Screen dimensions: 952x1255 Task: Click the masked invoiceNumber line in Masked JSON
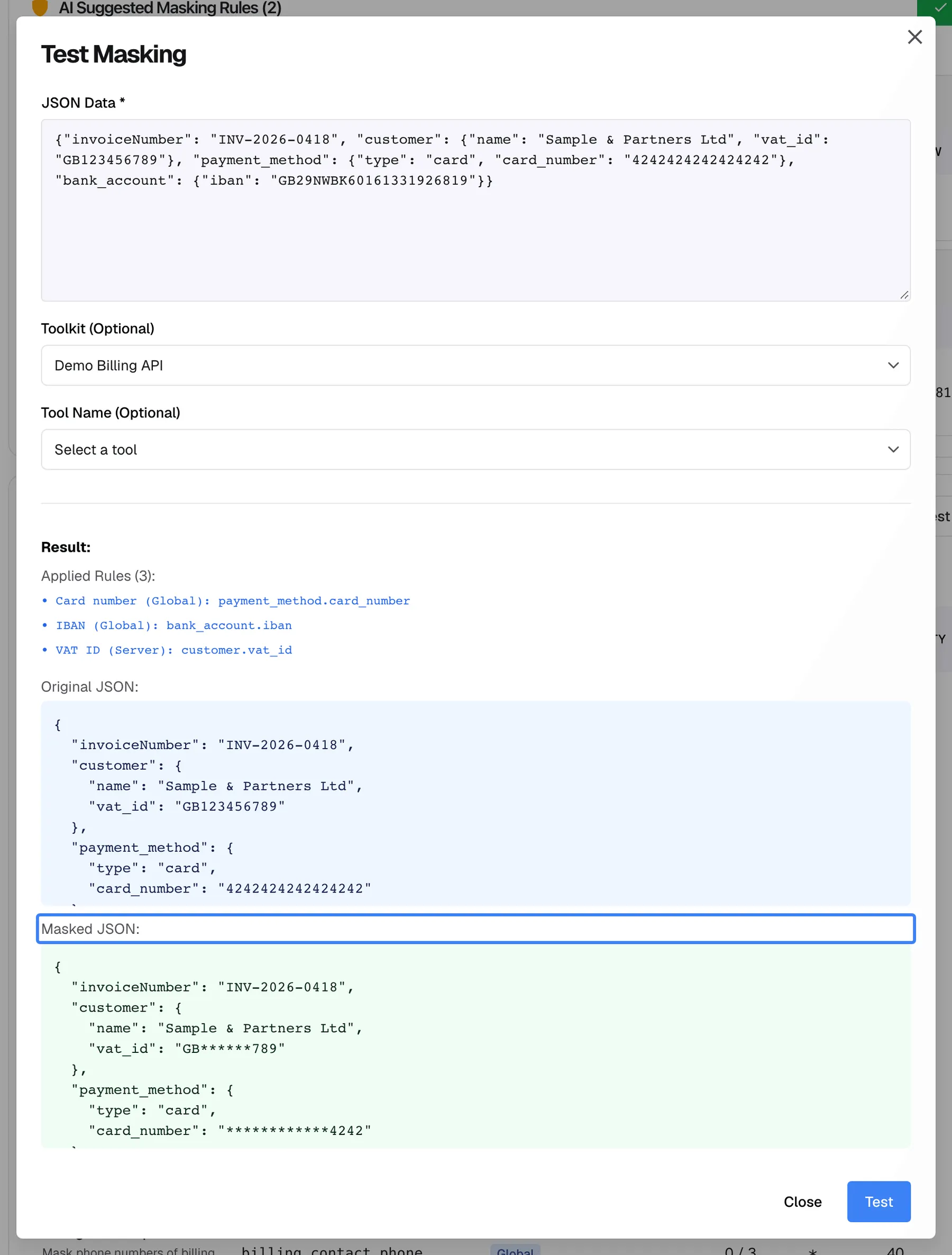coord(213,987)
